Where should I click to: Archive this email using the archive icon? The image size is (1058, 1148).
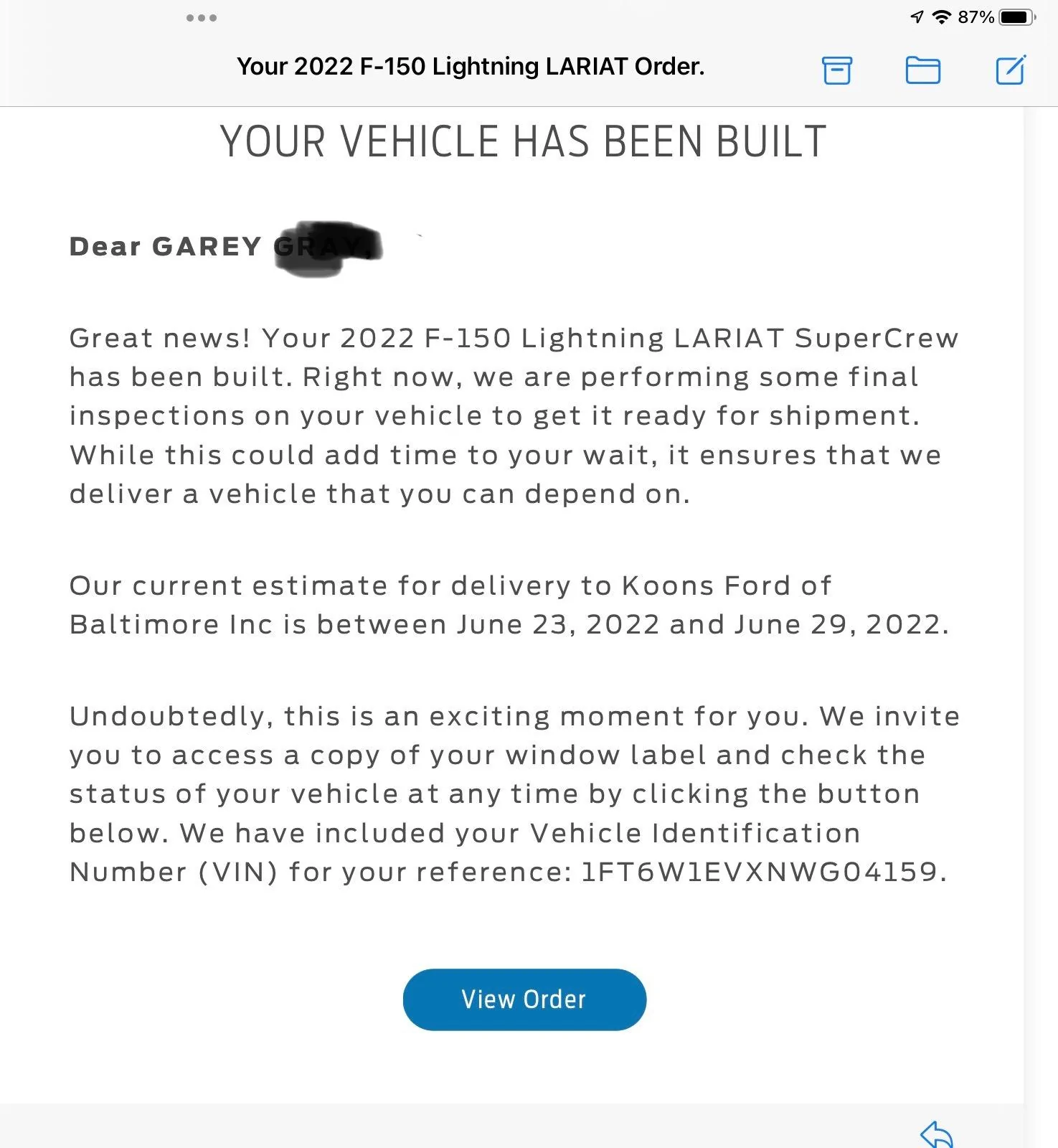pyautogui.click(x=838, y=70)
